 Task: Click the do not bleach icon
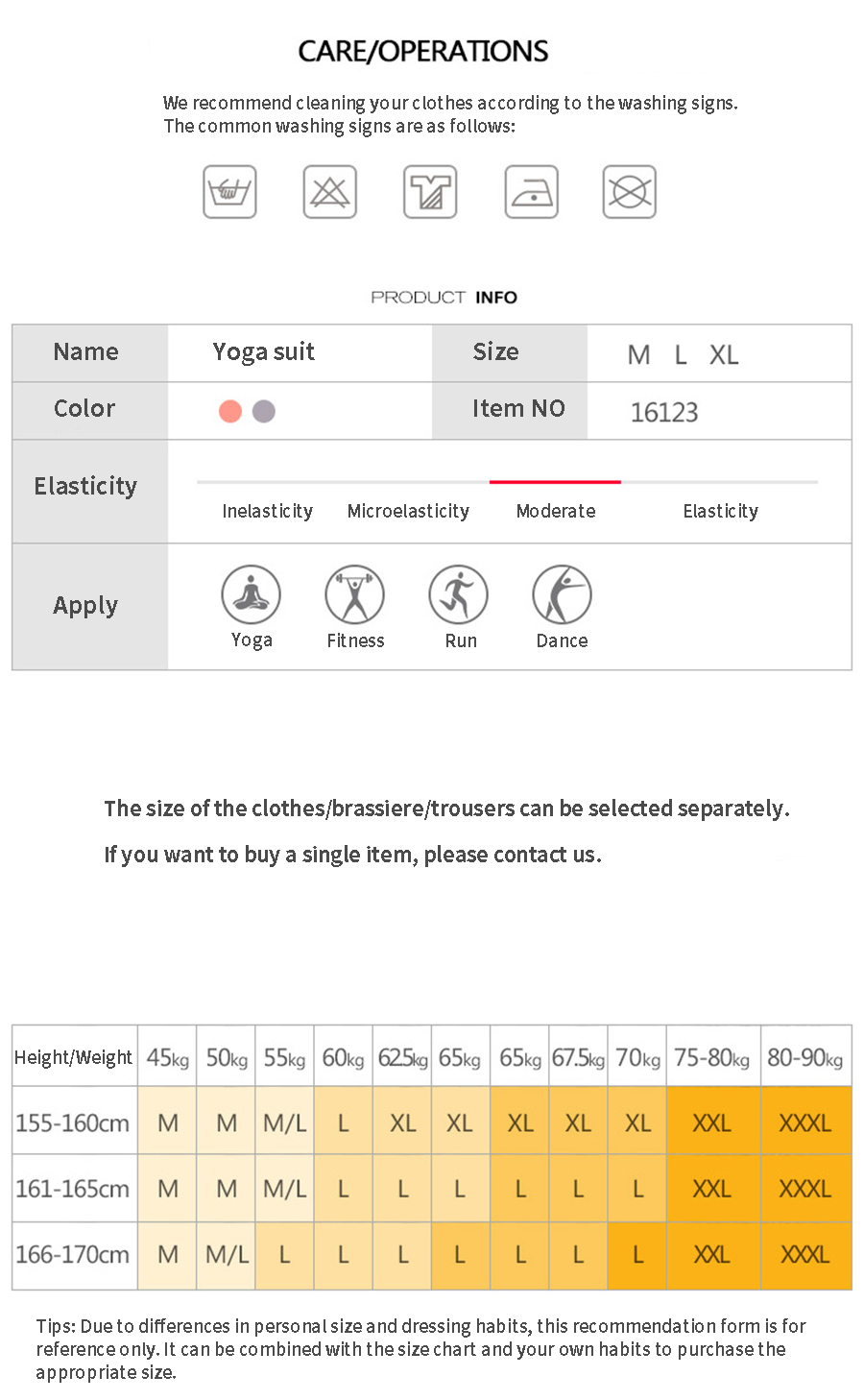(x=330, y=192)
